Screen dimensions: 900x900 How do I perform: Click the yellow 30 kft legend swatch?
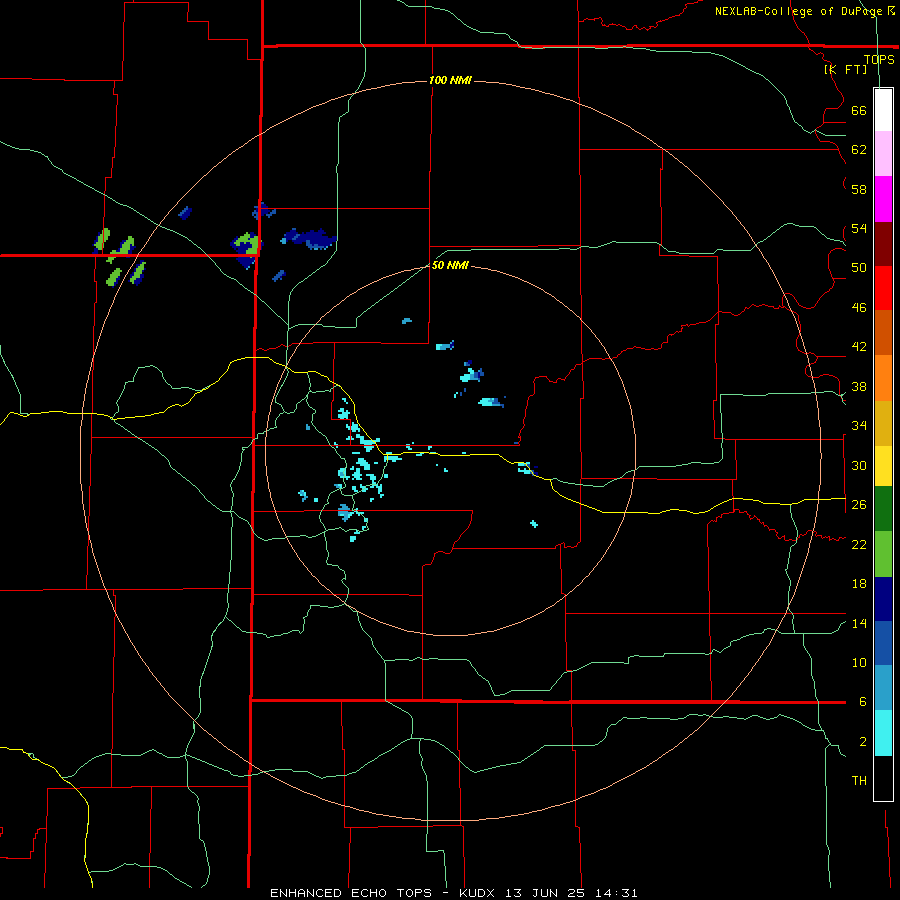coord(883,466)
